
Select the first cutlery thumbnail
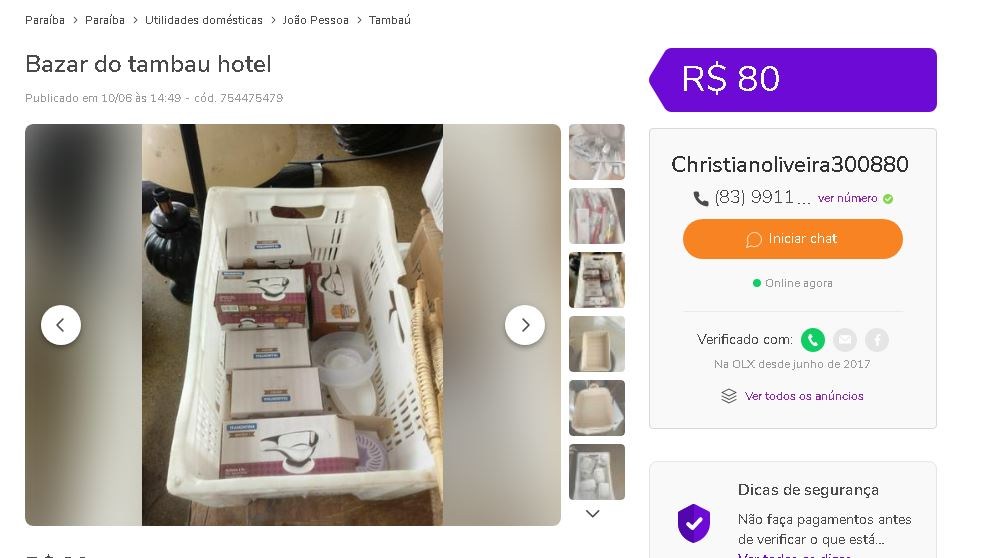coord(597,152)
